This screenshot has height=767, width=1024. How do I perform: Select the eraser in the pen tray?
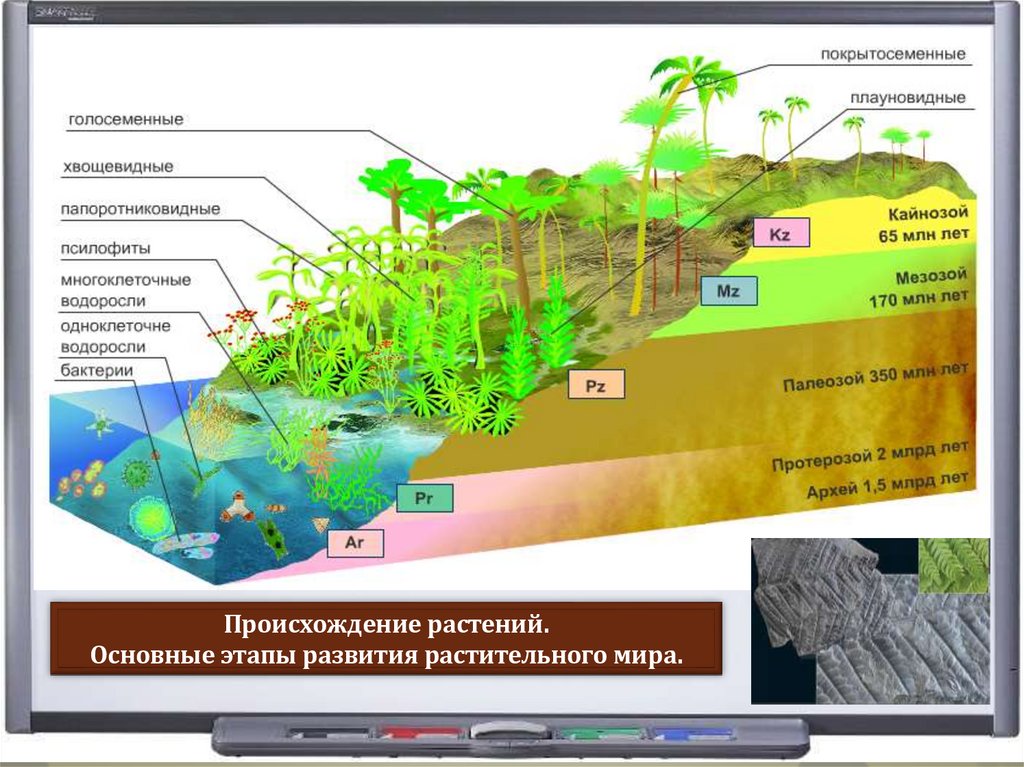(x=511, y=731)
